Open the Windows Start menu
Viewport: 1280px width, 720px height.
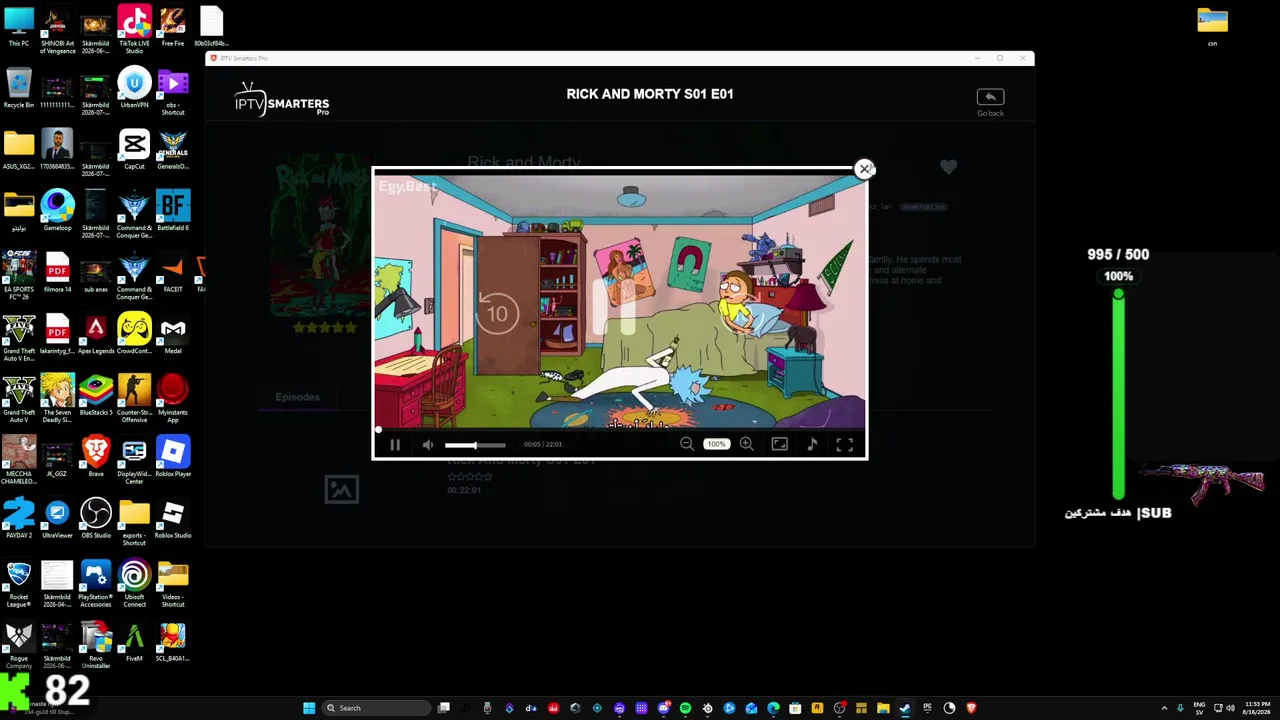[x=309, y=708]
